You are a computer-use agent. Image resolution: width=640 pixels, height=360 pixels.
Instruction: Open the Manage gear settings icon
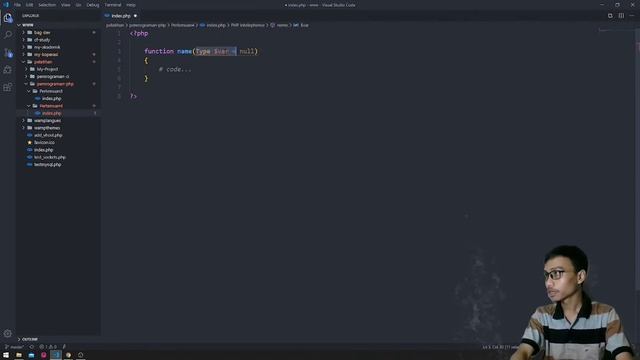pos(8,333)
